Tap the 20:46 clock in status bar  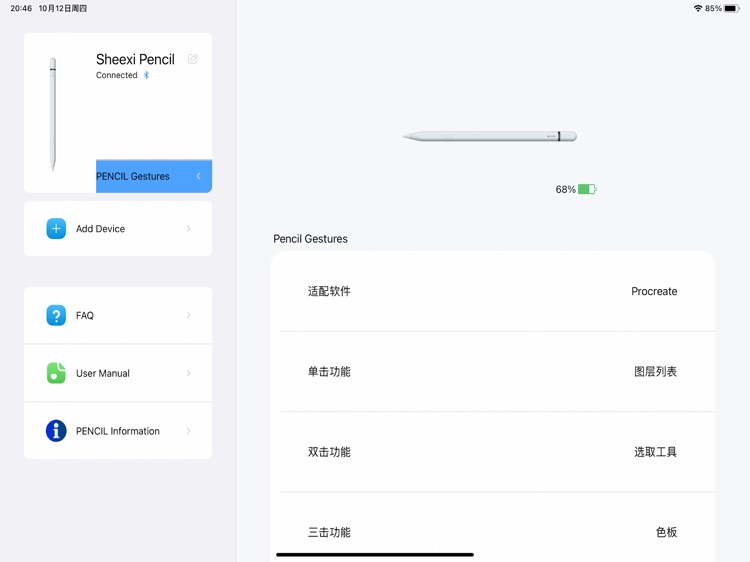tap(21, 8)
